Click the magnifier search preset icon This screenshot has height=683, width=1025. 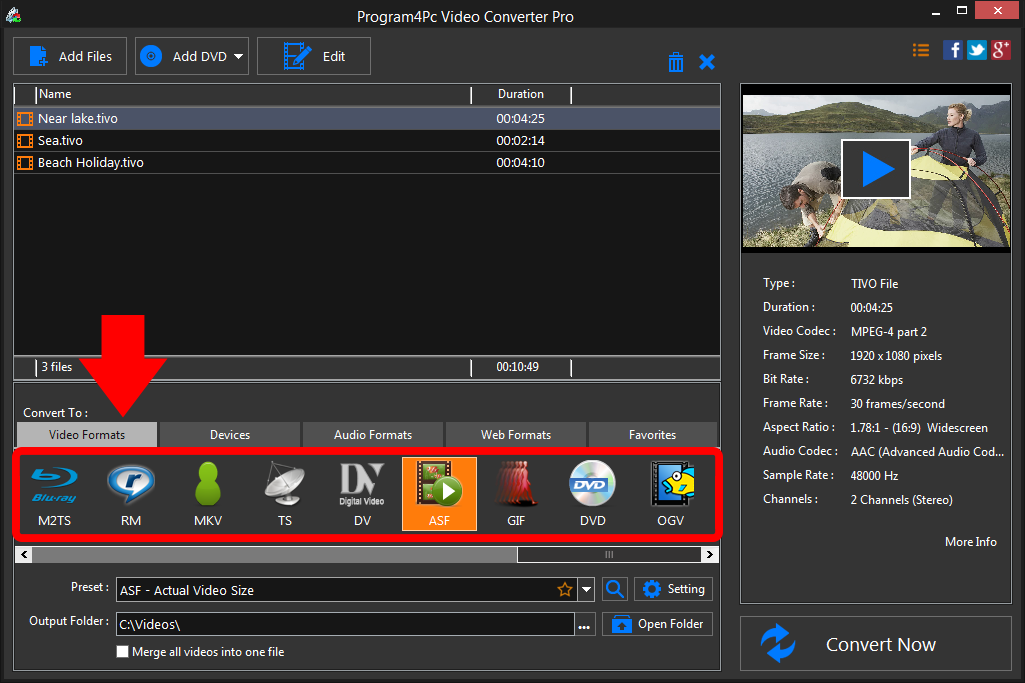pyautogui.click(x=614, y=589)
